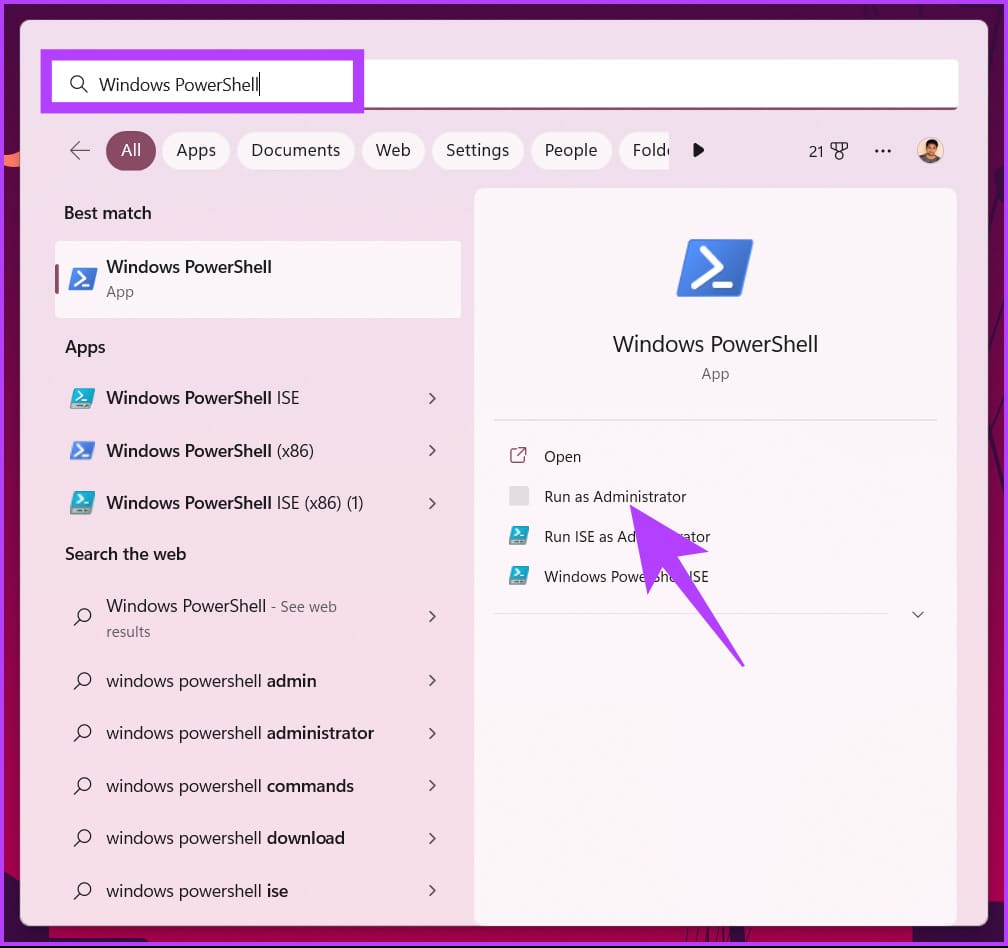
Task: Expand the Windows PowerShell ISE chevron
Action: pyautogui.click(x=432, y=398)
